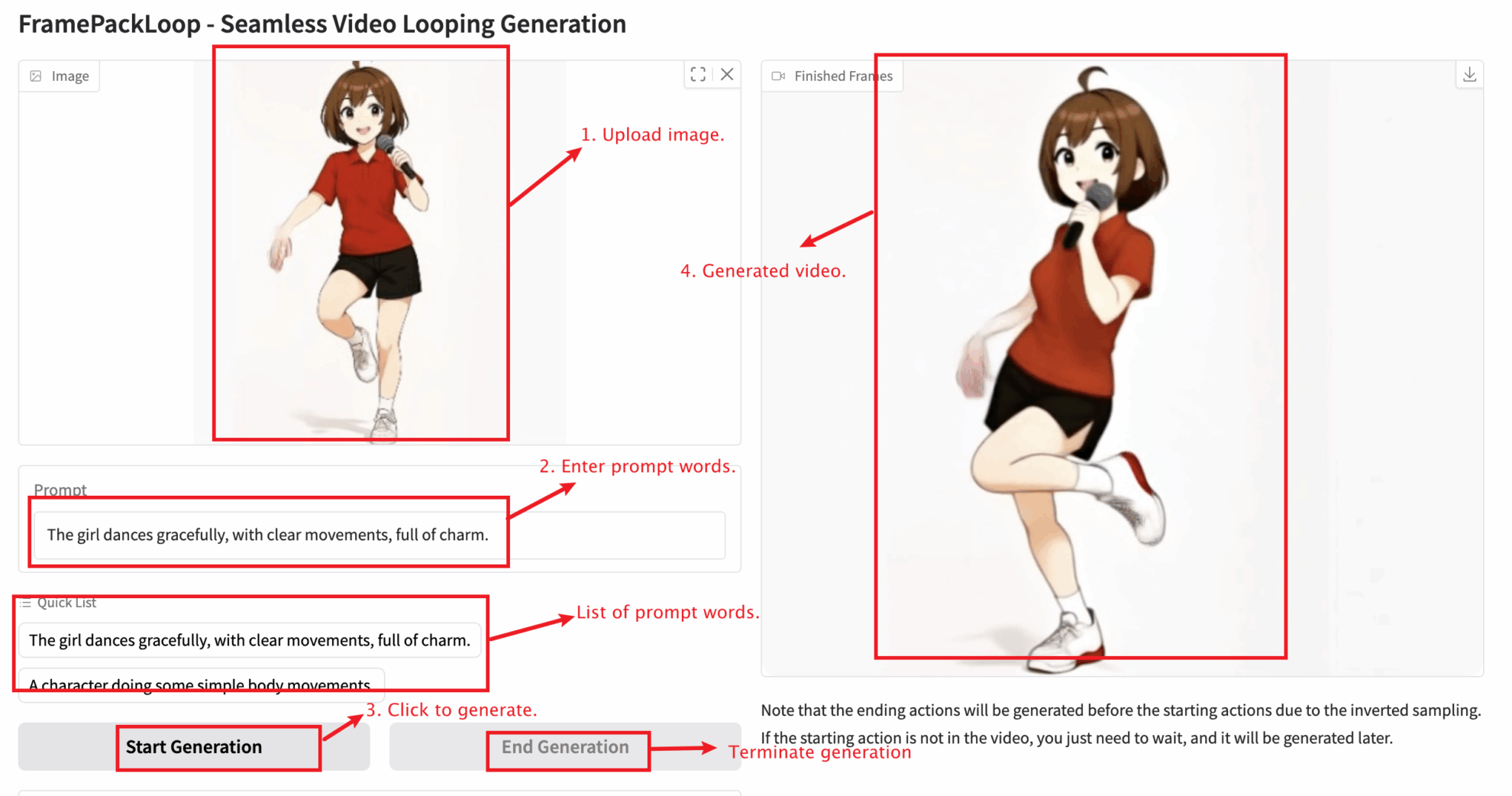Click the 'Finished Frames' label text
Image resolution: width=1512 pixels, height=796 pixels.
842,76
